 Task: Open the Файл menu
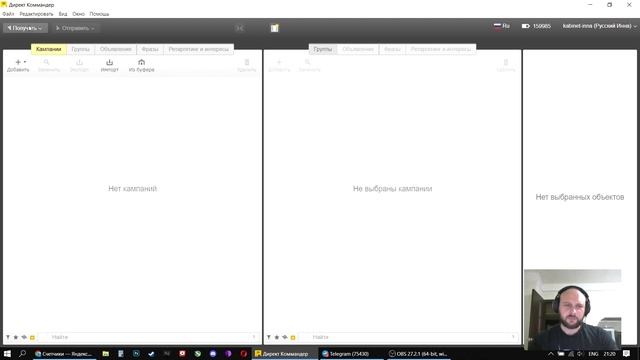point(8,14)
